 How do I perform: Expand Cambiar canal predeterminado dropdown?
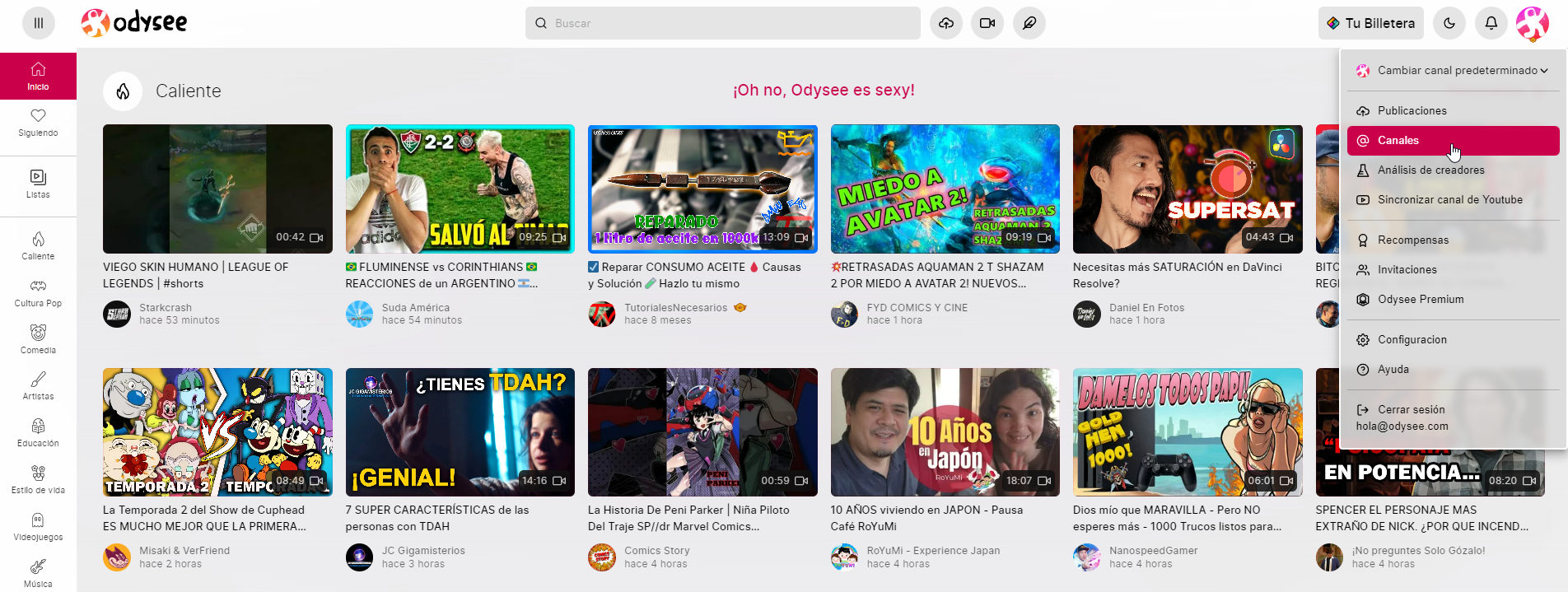(1453, 71)
